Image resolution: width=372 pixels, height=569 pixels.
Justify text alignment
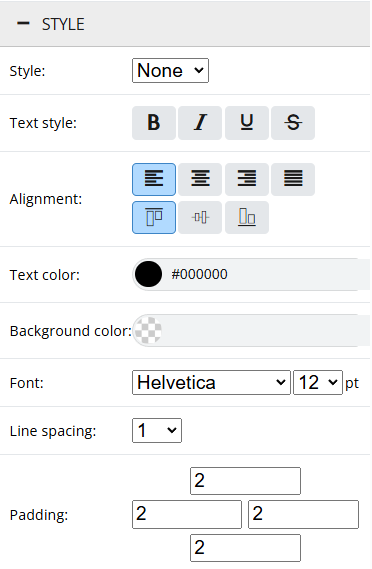(x=293, y=179)
